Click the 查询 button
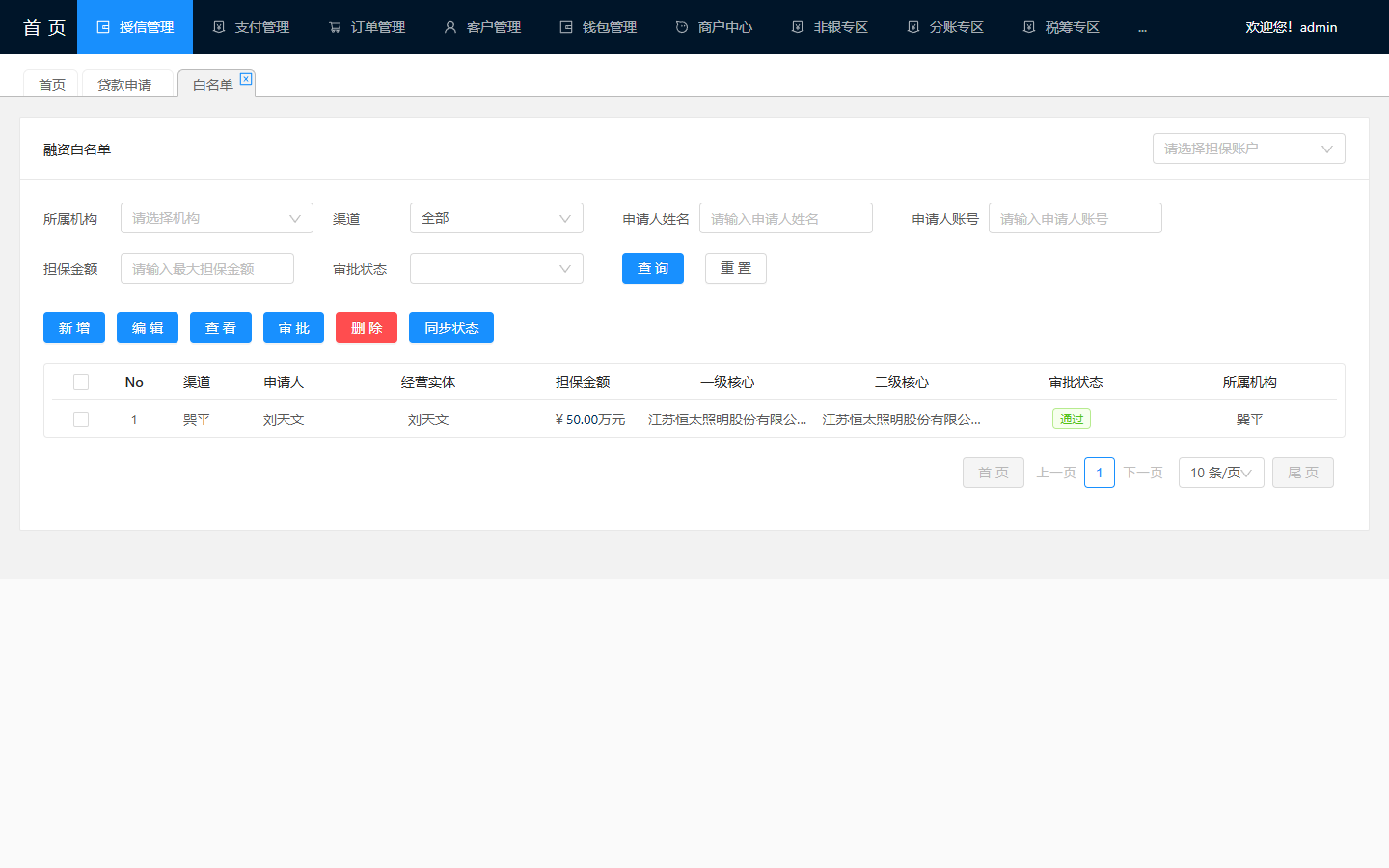 tap(653, 268)
